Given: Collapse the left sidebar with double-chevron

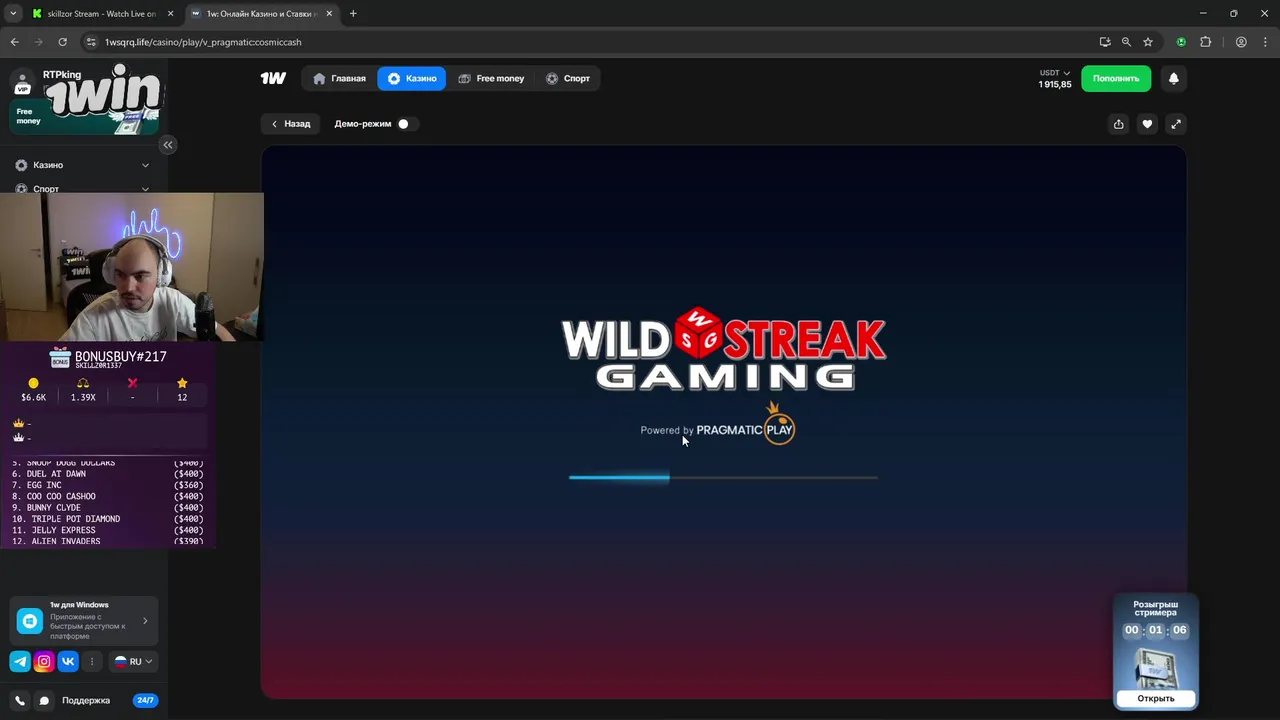Looking at the screenshot, I should [x=168, y=145].
